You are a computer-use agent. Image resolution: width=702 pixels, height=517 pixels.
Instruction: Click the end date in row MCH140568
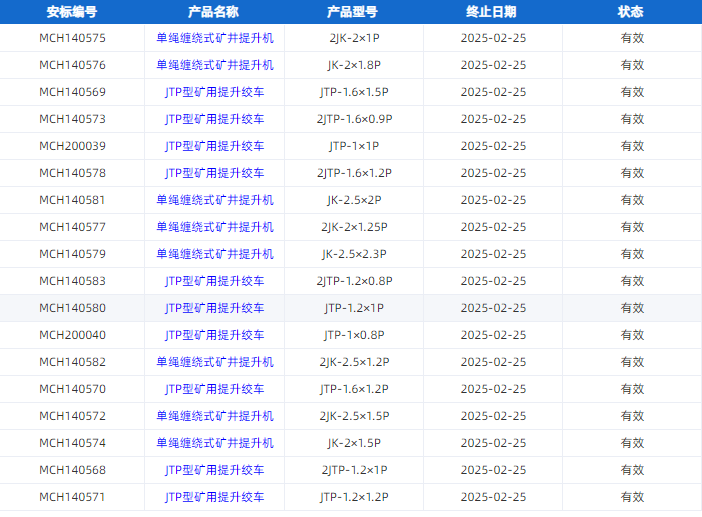click(x=493, y=470)
